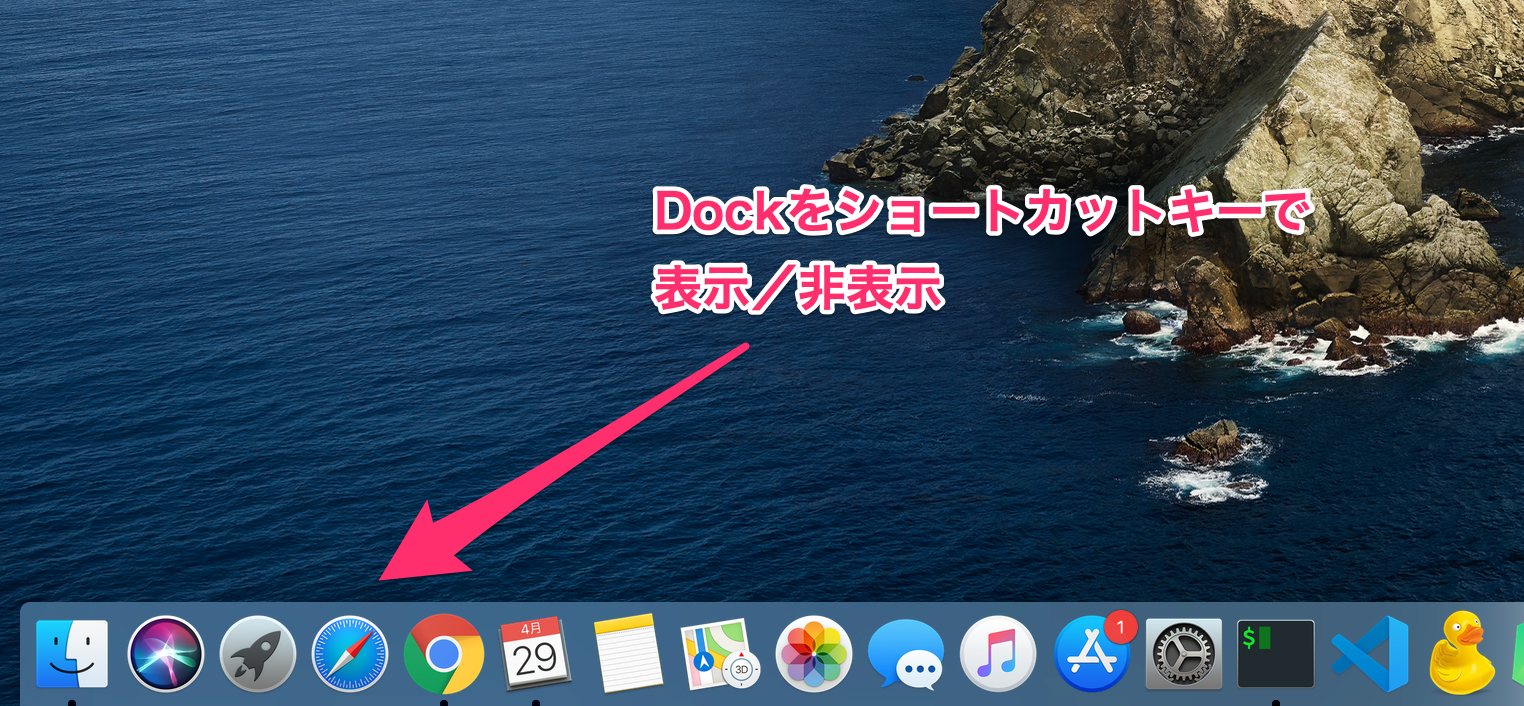Open the yellow Notes app
This screenshot has height=706, width=1524.
click(x=628, y=654)
